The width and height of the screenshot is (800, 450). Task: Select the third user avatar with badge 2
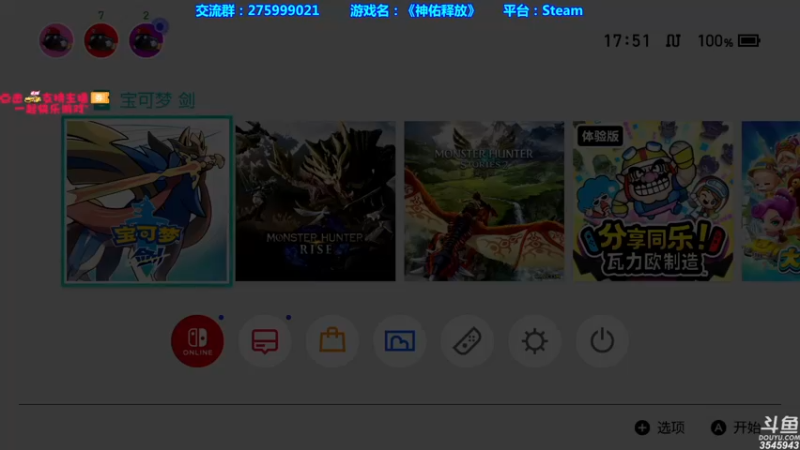point(146,40)
